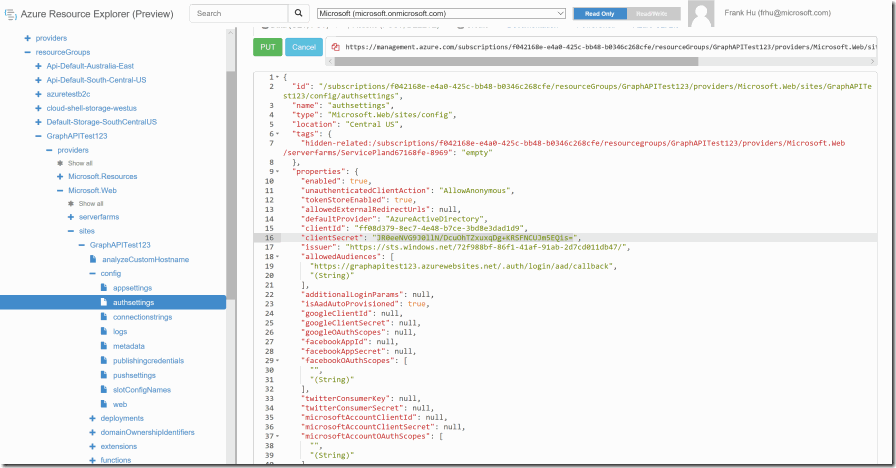Click Show all under providers

click(x=80, y=163)
